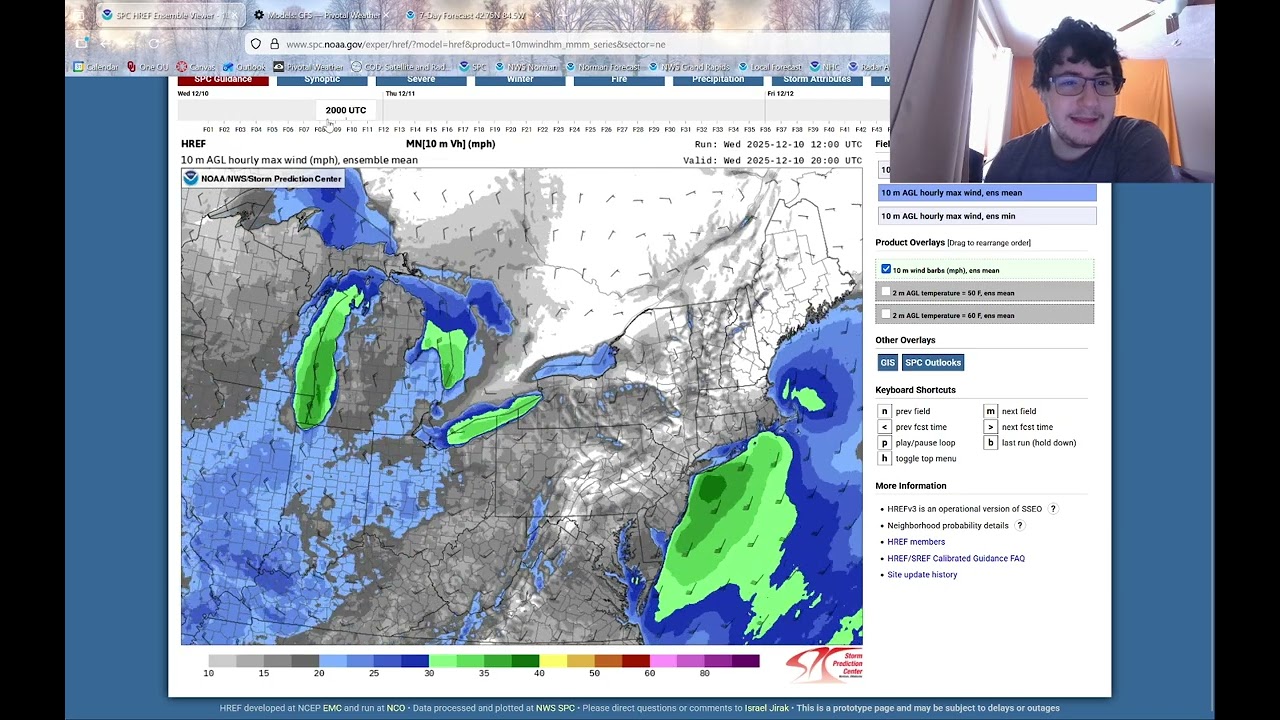Viewport: 1280px width, 720px height.
Task: Open the Canvas bookmark
Action: point(197,67)
